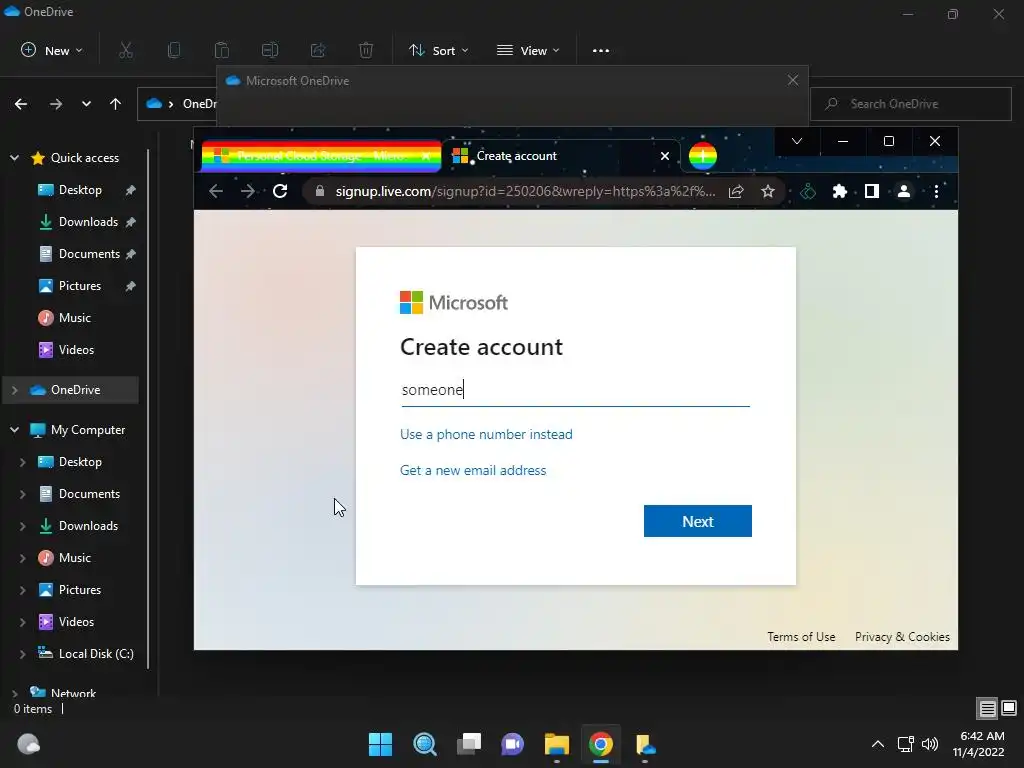Click the Share icon in Explorer toolbar
The width and height of the screenshot is (1024, 768).
(x=318, y=50)
